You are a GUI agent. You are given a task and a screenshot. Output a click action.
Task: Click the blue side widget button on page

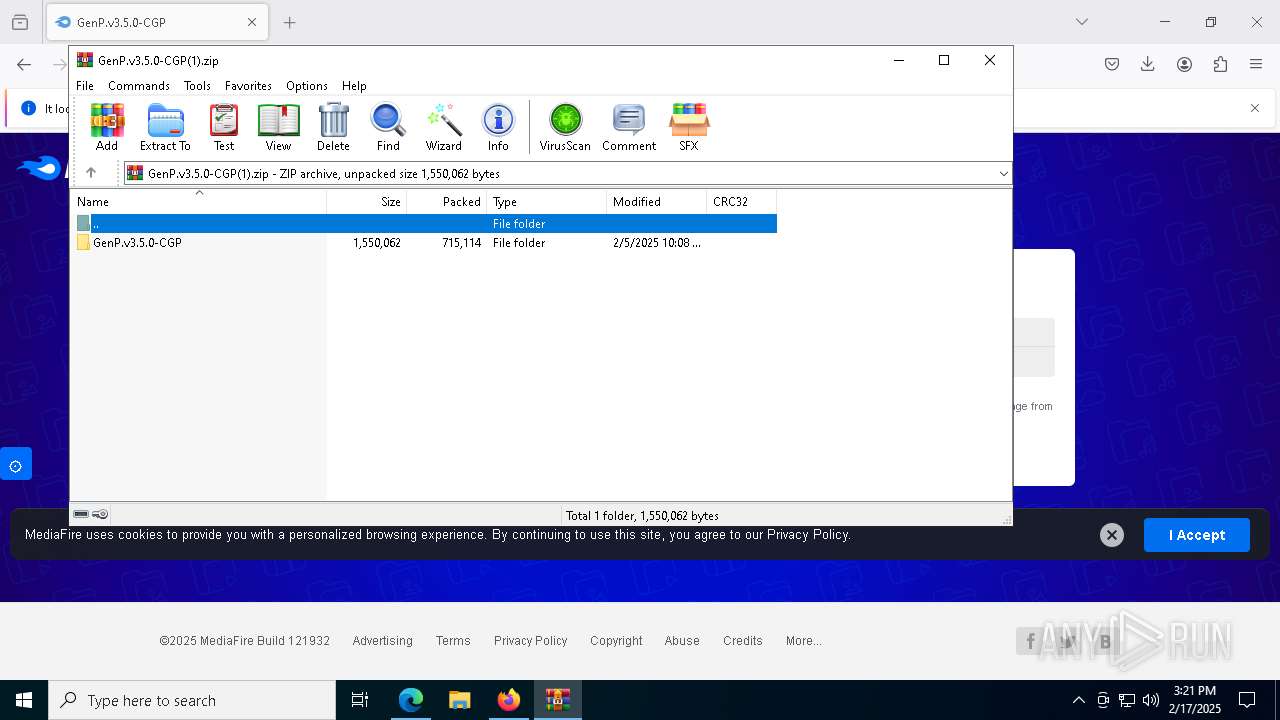(16, 465)
